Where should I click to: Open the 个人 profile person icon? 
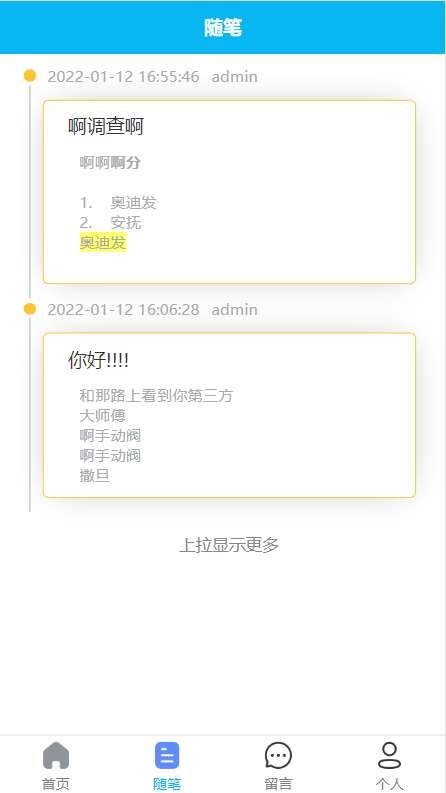point(389,755)
